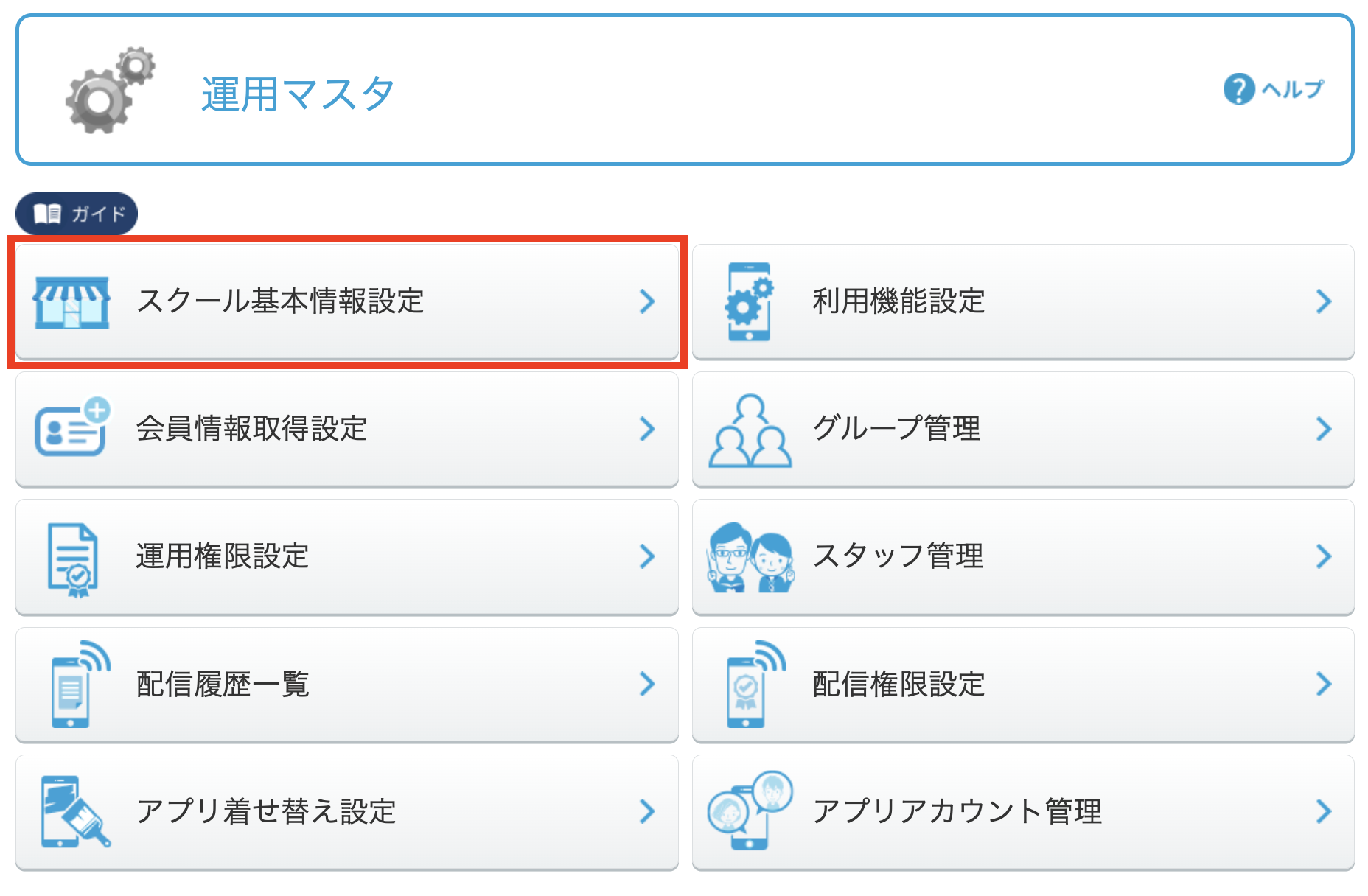
Task: Click the teacher and student icon for スタッフ管理
Action: pos(750,557)
